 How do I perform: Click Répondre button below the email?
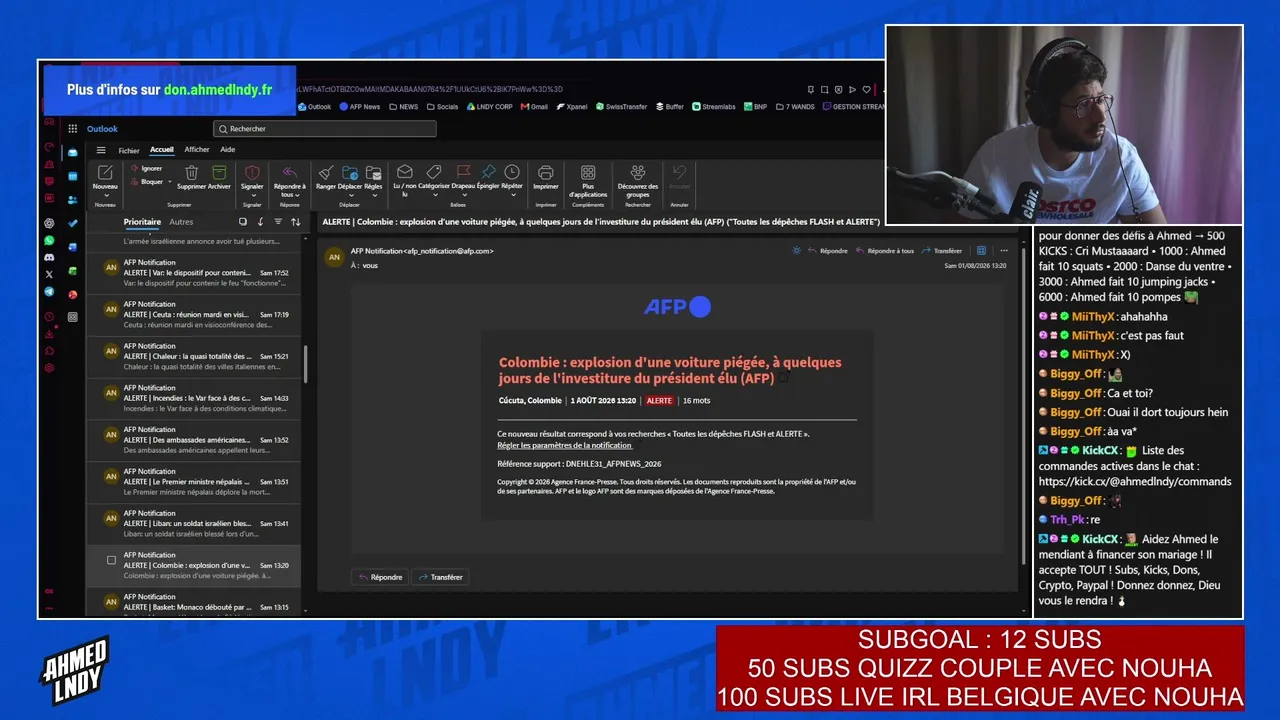380,577
